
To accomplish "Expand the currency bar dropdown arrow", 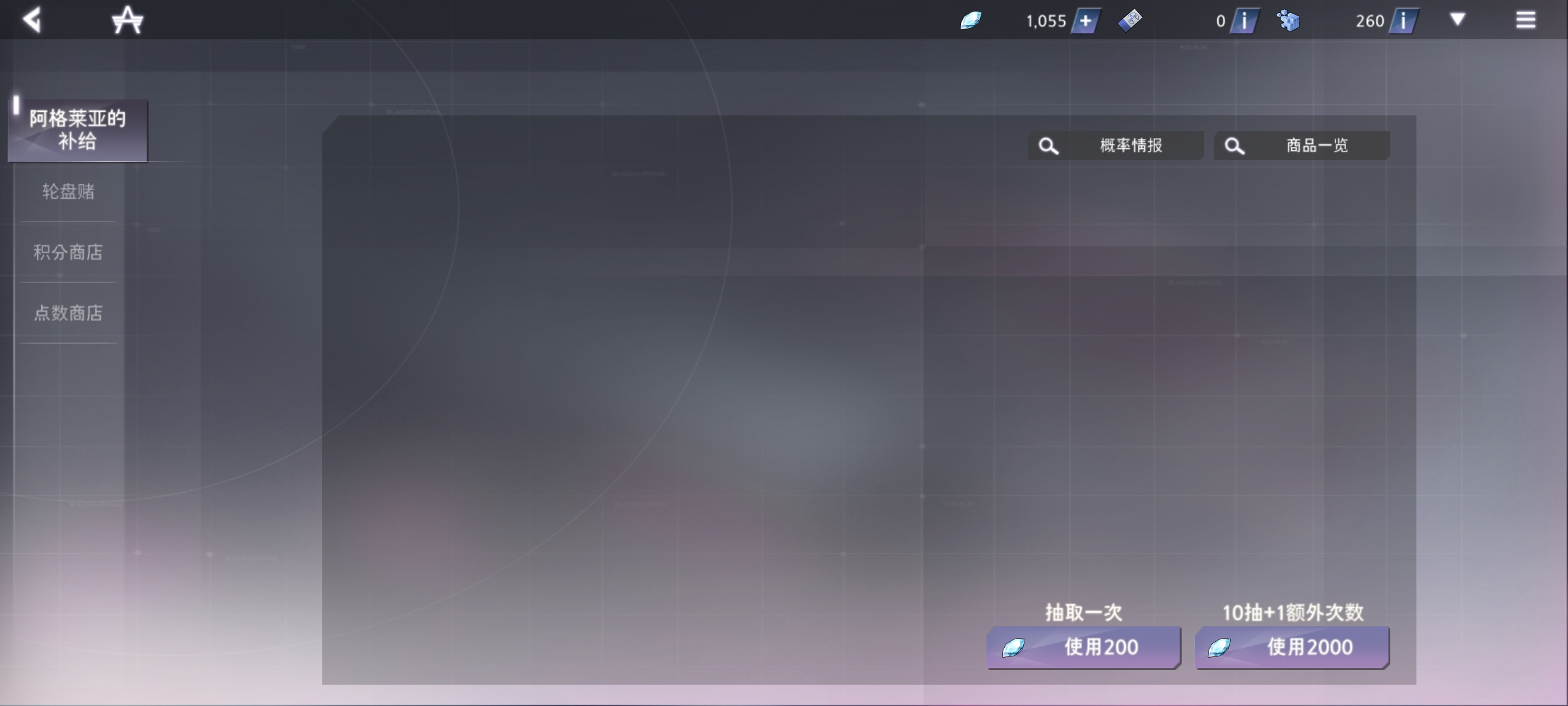I will click(x=1458, y=20).
